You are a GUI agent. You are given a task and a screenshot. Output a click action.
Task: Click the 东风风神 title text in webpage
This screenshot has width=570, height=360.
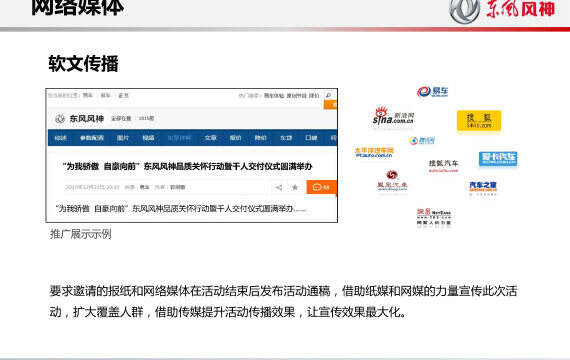pos(87,119)
